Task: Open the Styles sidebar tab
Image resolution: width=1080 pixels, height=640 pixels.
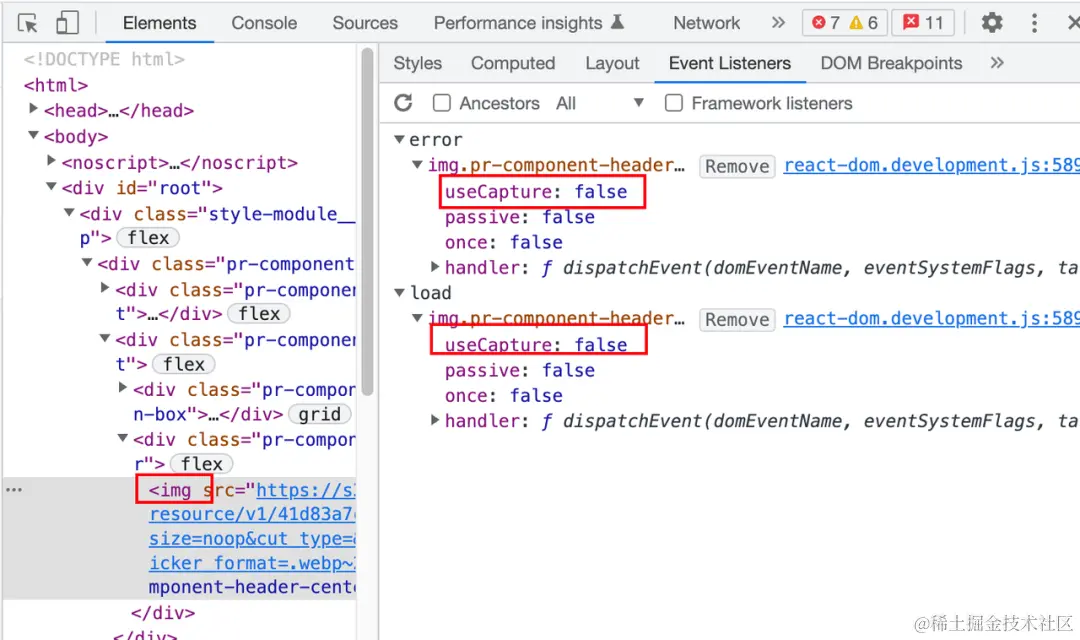Action: [417, 63]
